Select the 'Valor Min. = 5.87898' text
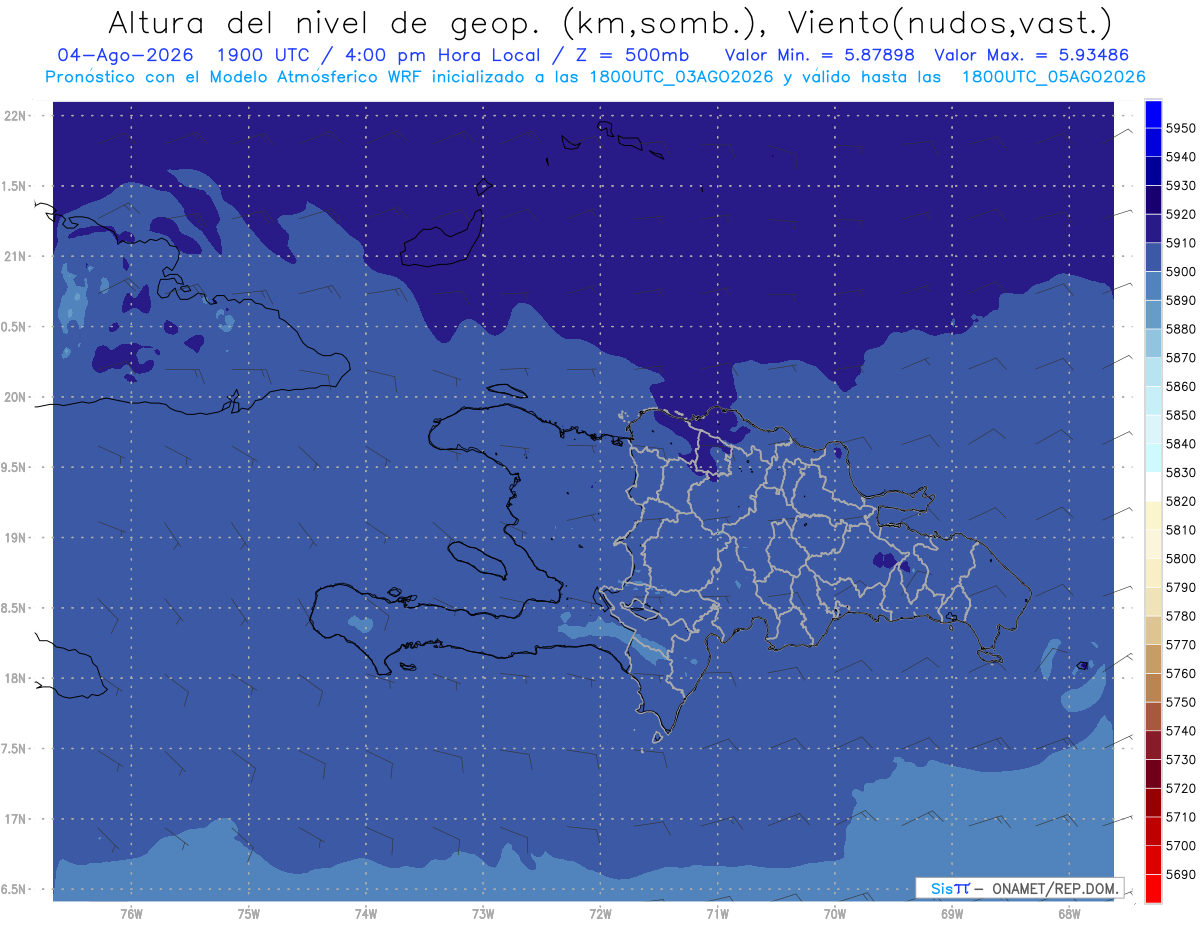Viewport: 1200px width, 927px height. point(820,55)
